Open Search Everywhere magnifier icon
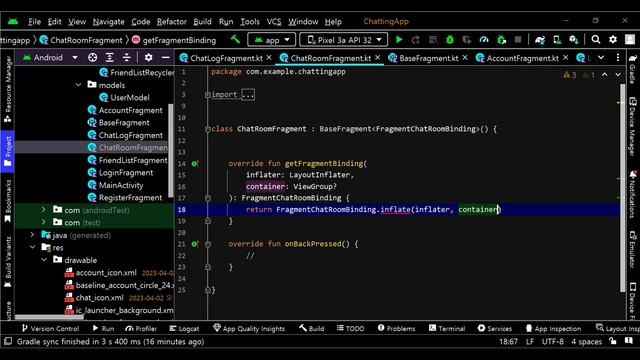Viewport: 640px width, 360px height. pos(596,40)
